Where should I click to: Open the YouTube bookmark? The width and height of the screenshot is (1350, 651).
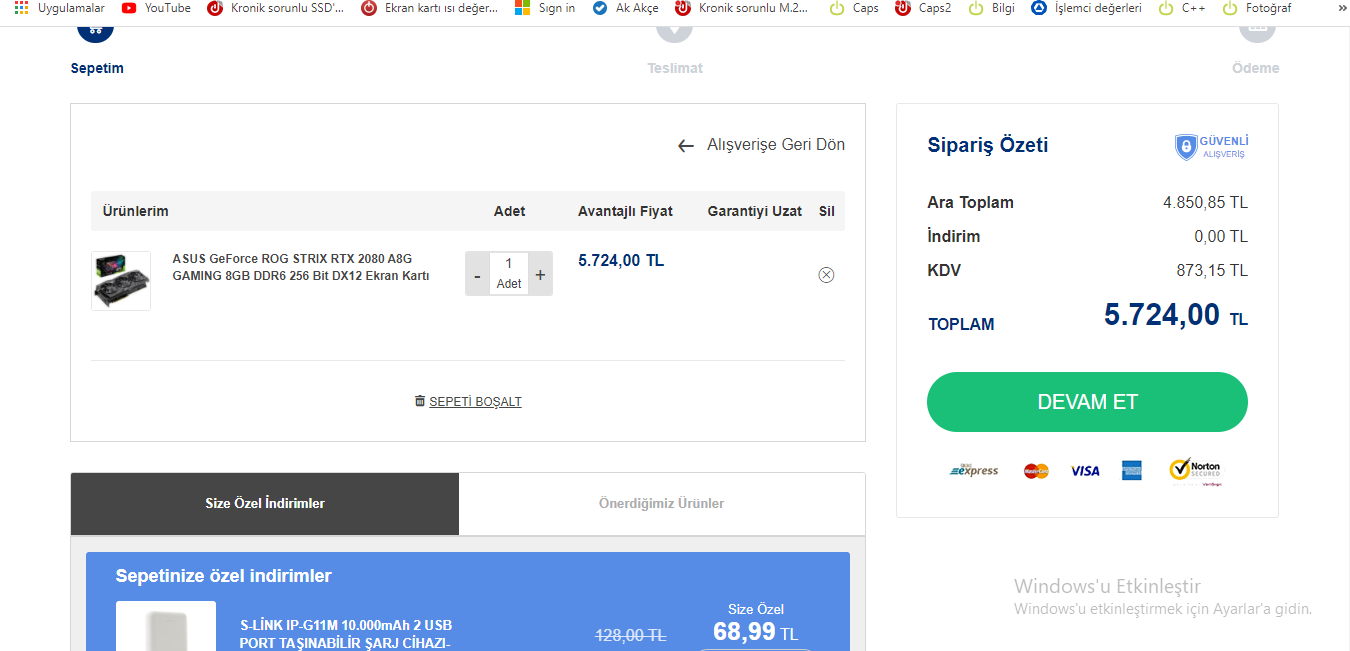tap(157, 8)
